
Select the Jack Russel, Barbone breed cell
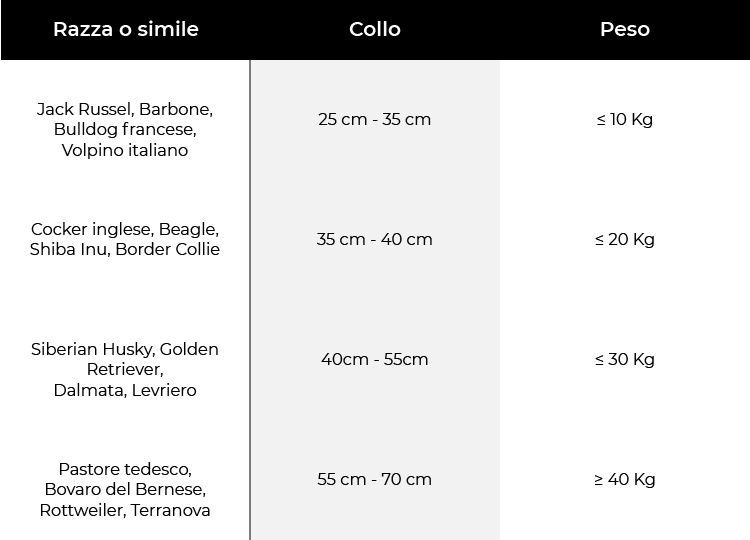point(125,130)
